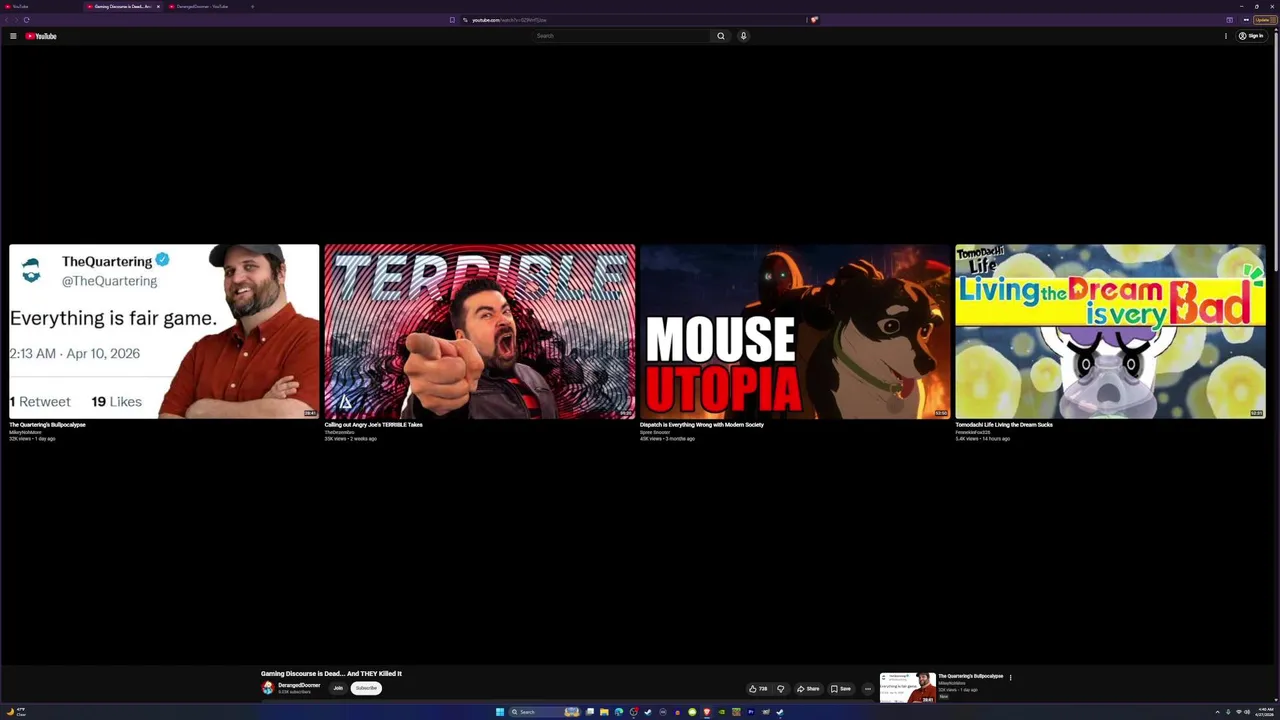Image resolution: width=1280 pixels, height=720 pixels.
Task: Open Tomodachi Life Living the Dream thumbnail
Action: (x=1110, y=331)
